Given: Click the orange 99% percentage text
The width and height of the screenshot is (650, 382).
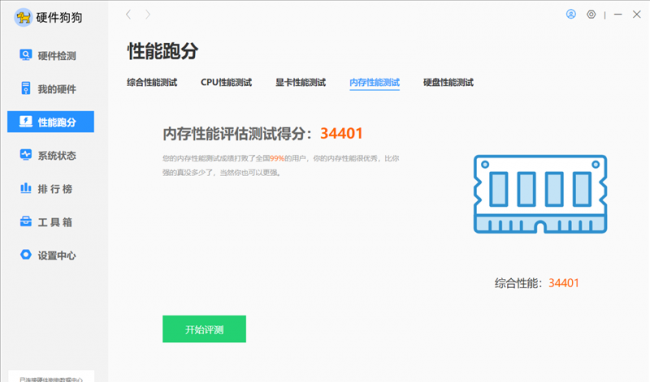Looking at the screenshot, I should point(277,158).
